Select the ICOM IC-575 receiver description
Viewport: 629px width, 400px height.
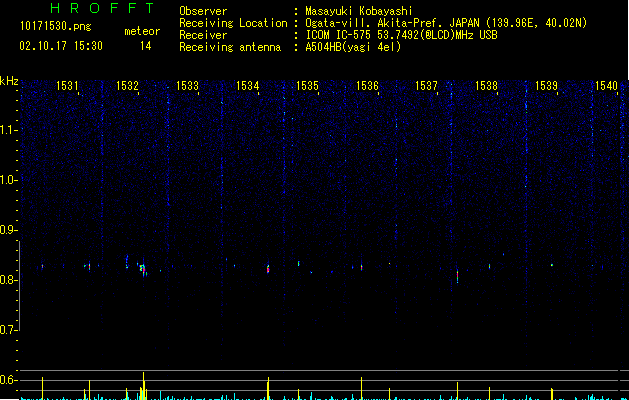[401, 35]
